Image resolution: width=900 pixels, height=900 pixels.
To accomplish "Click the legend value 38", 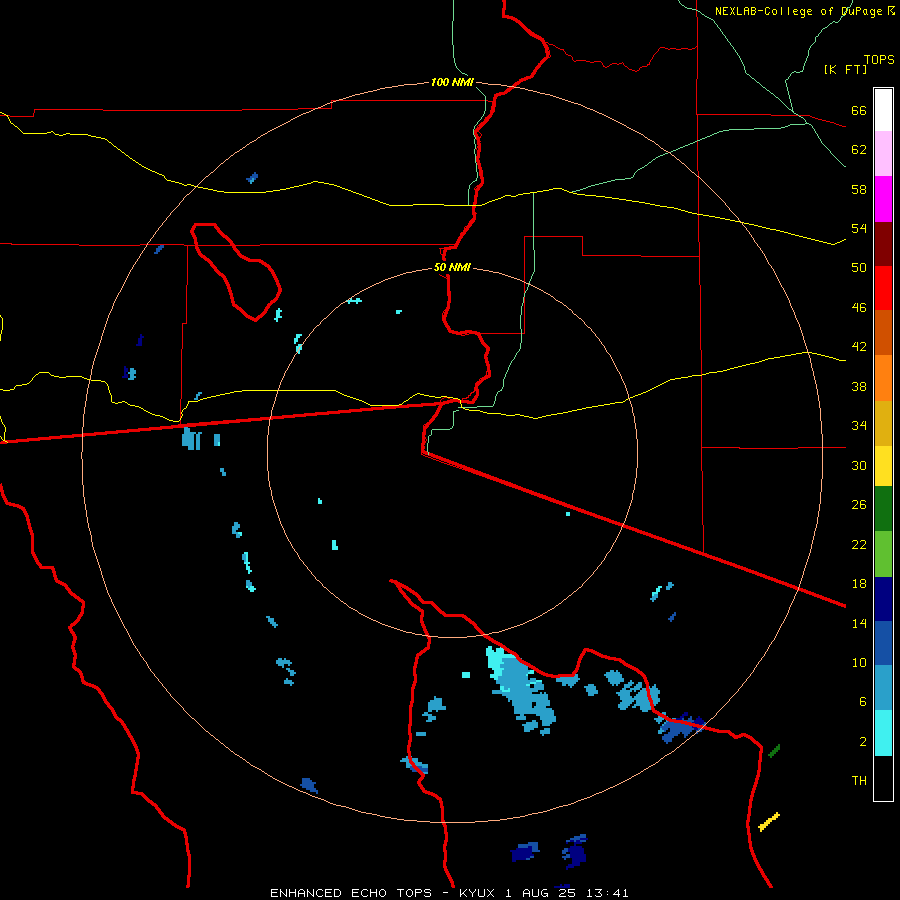I will (859, 386).
